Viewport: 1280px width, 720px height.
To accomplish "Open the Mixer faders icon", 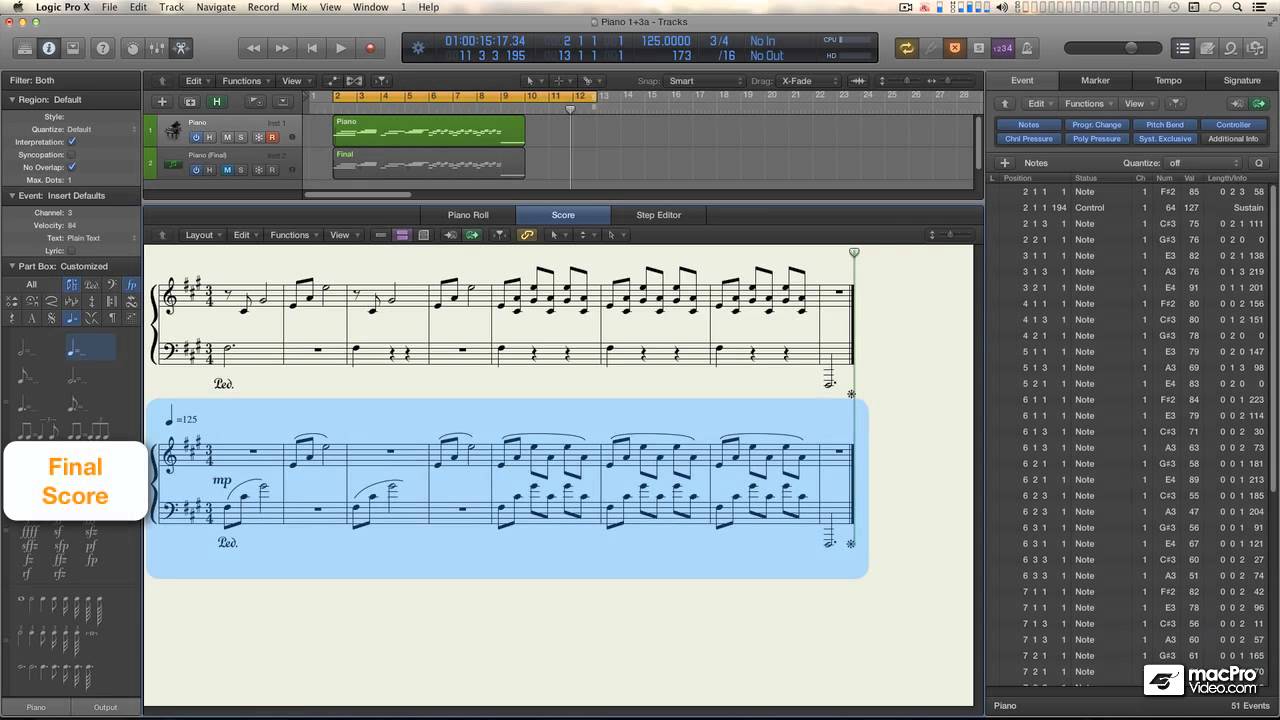I will click(x=156, y=47).
